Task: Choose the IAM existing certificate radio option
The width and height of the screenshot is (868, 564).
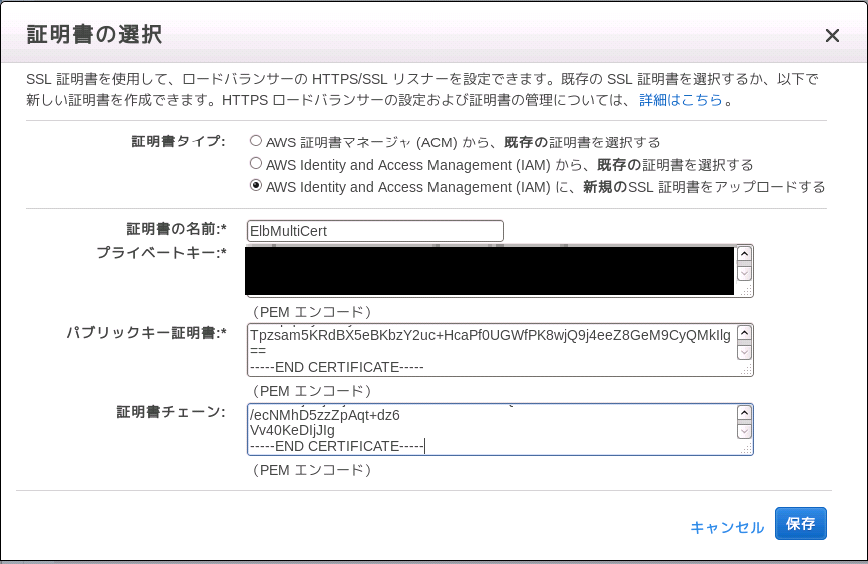Action: pos(256,163)
